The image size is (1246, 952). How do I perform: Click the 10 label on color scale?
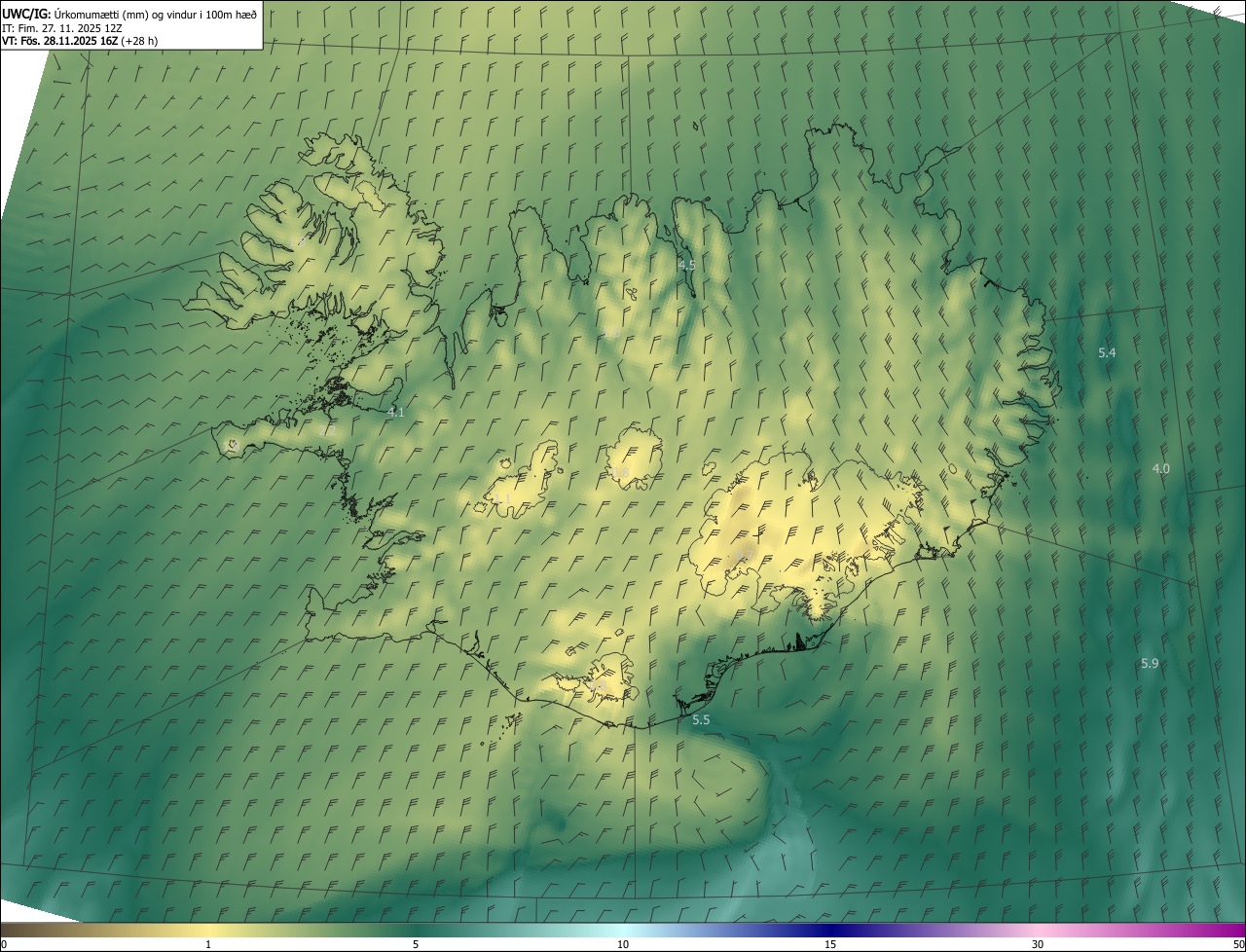[623, 944]
